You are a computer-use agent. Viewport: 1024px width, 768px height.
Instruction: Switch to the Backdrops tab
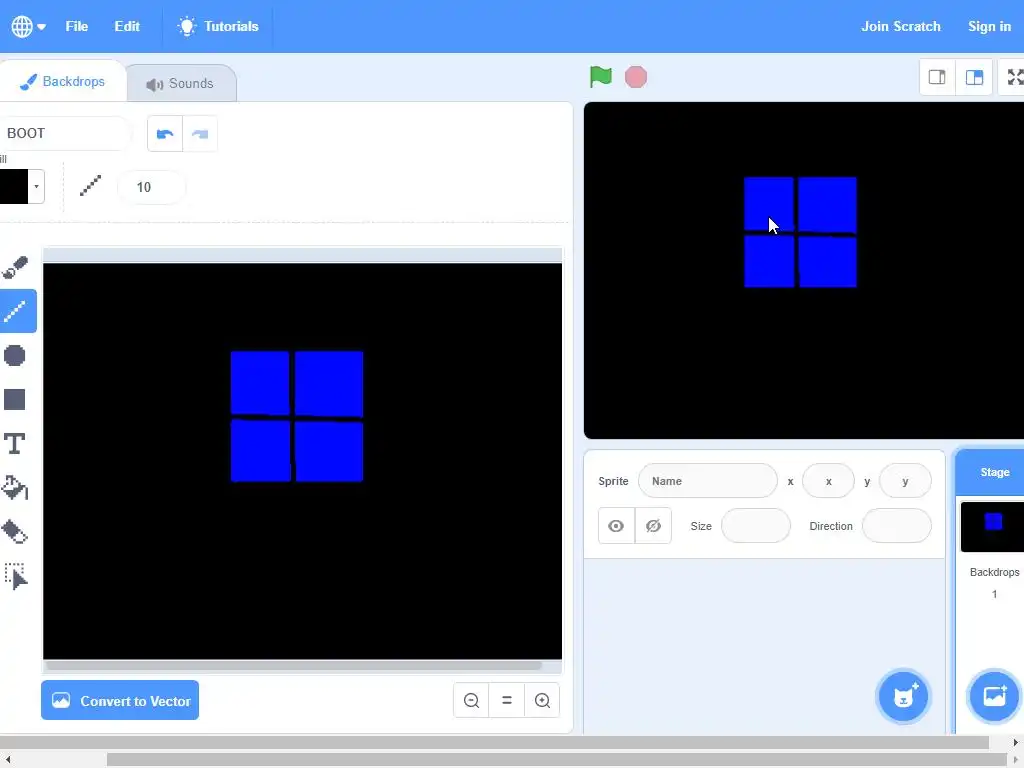63,82
